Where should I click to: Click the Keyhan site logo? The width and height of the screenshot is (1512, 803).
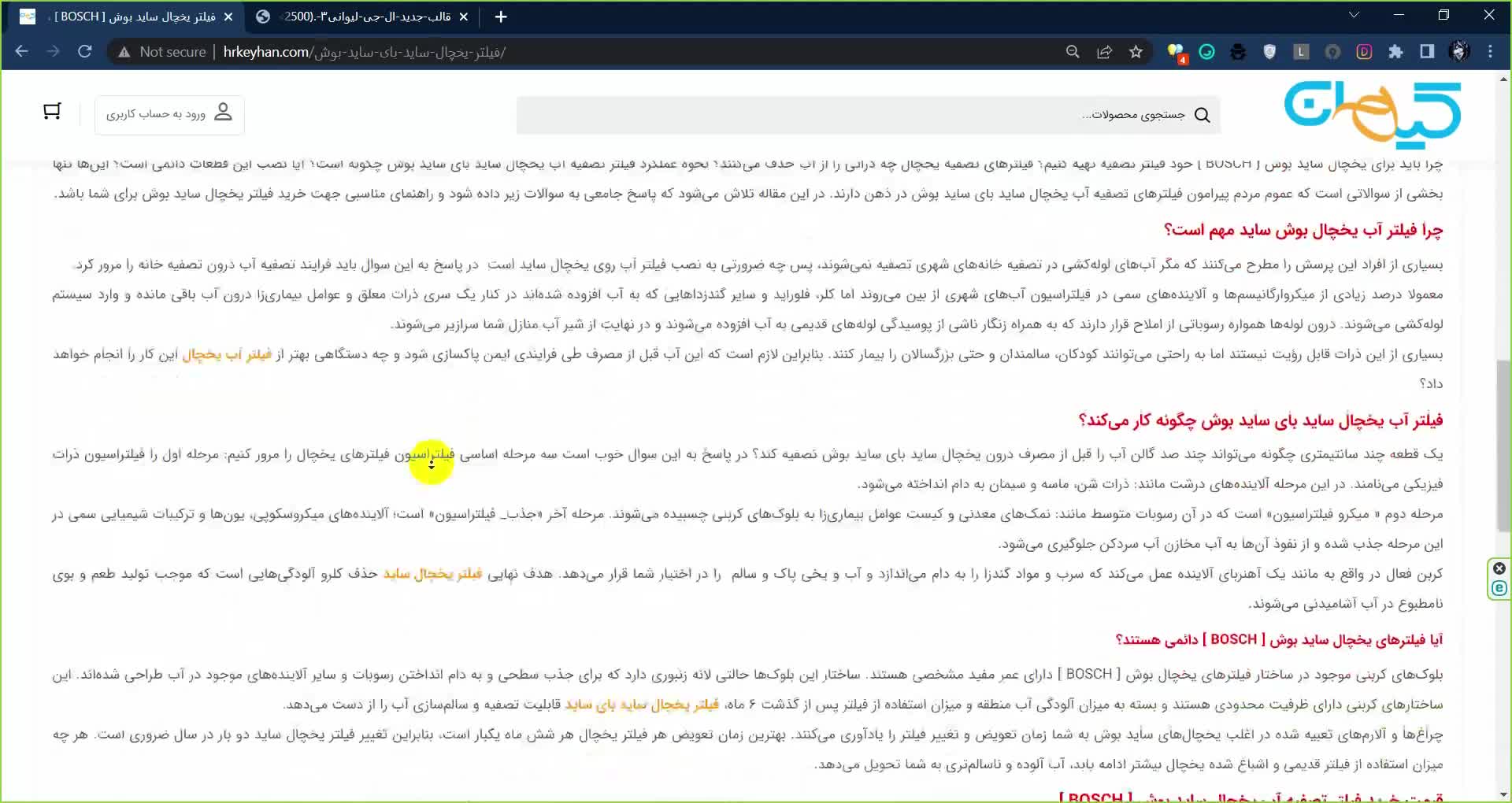pos(1372,113)
